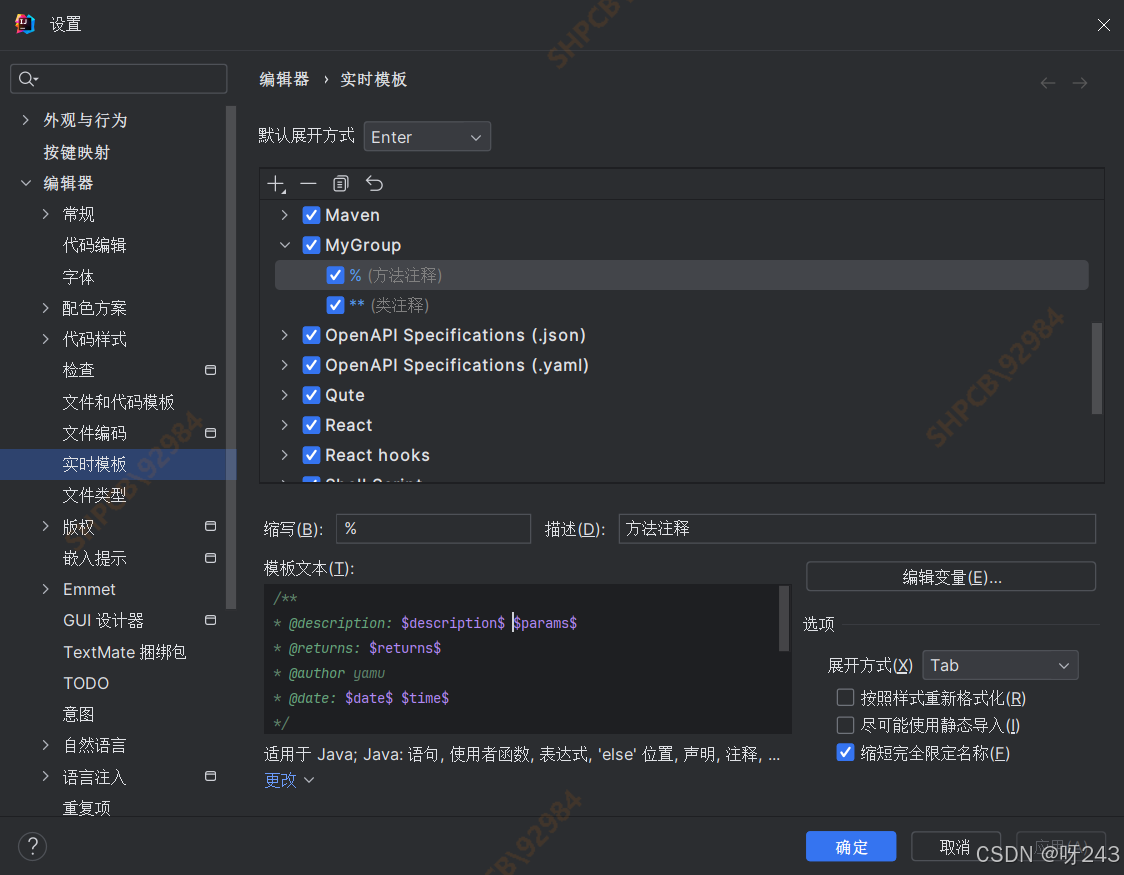Add a new live template
Screen dimensions: 1124x875
point(276,184)
